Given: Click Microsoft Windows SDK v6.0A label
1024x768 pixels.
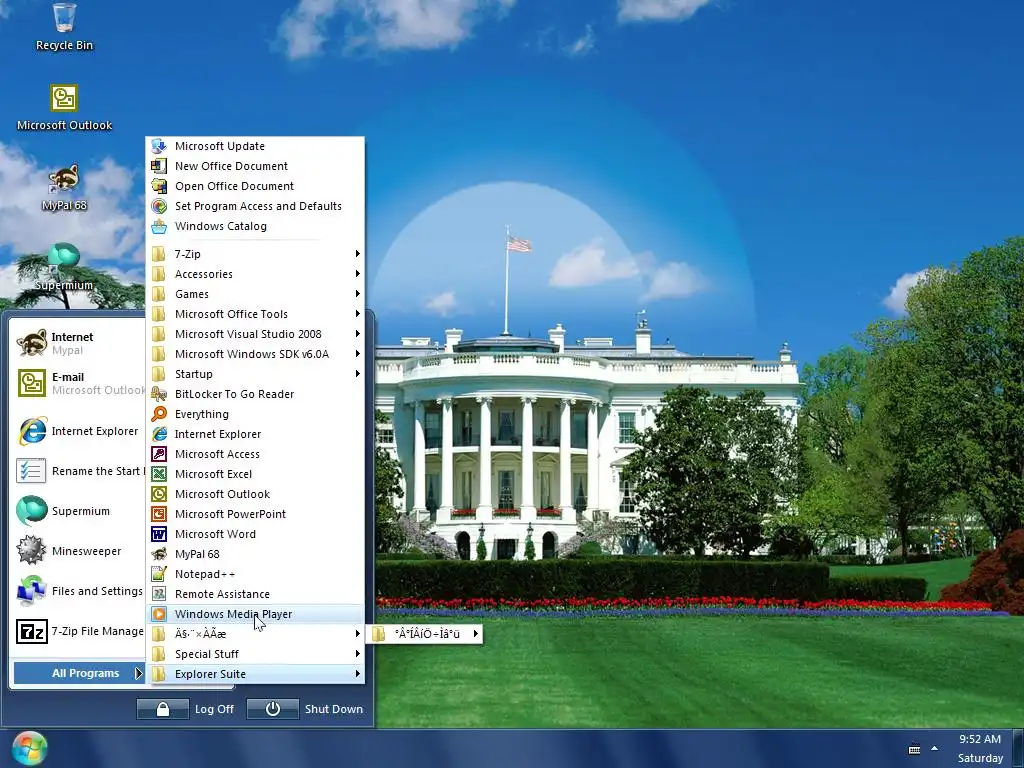Looking at the screenshot, I should point(251,354).
